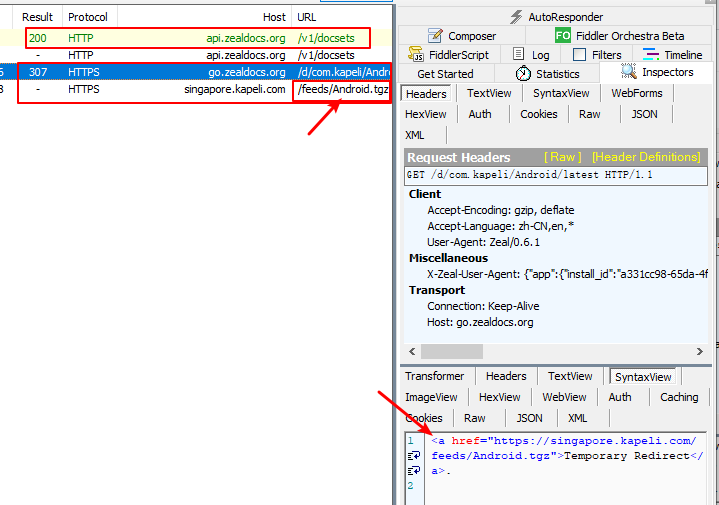Open the request Raw tab
Viewport: 719px width, 505px height.
(590, 114)
